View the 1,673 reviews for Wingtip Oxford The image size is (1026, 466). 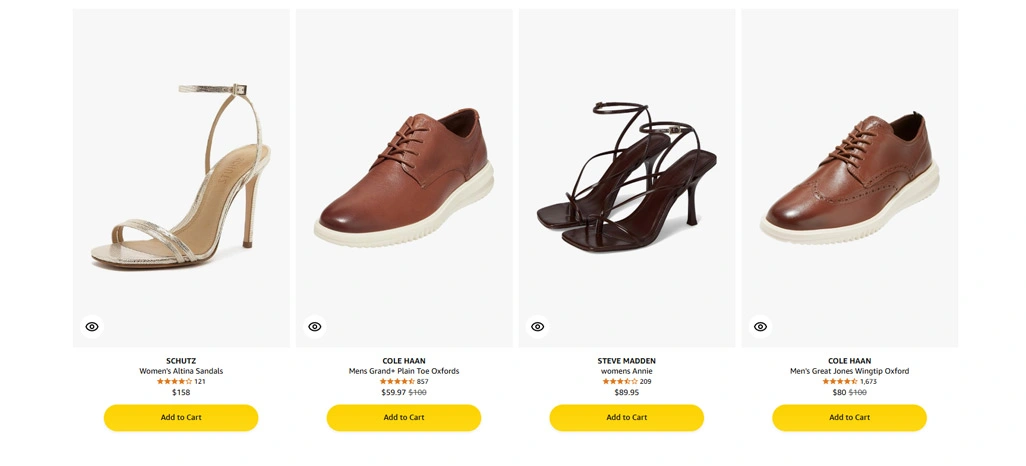tap(868, 382)
